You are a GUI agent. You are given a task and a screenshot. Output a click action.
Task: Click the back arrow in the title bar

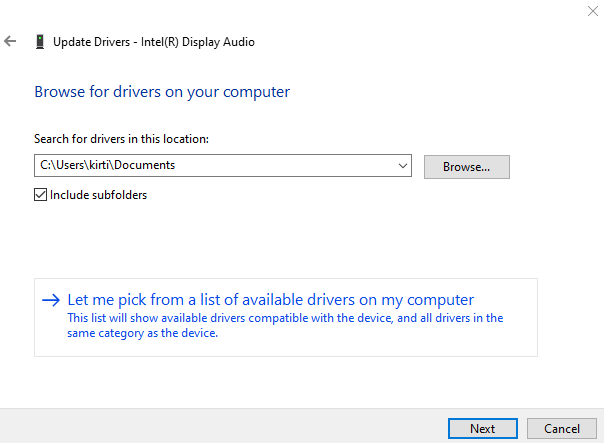(10, 42)
